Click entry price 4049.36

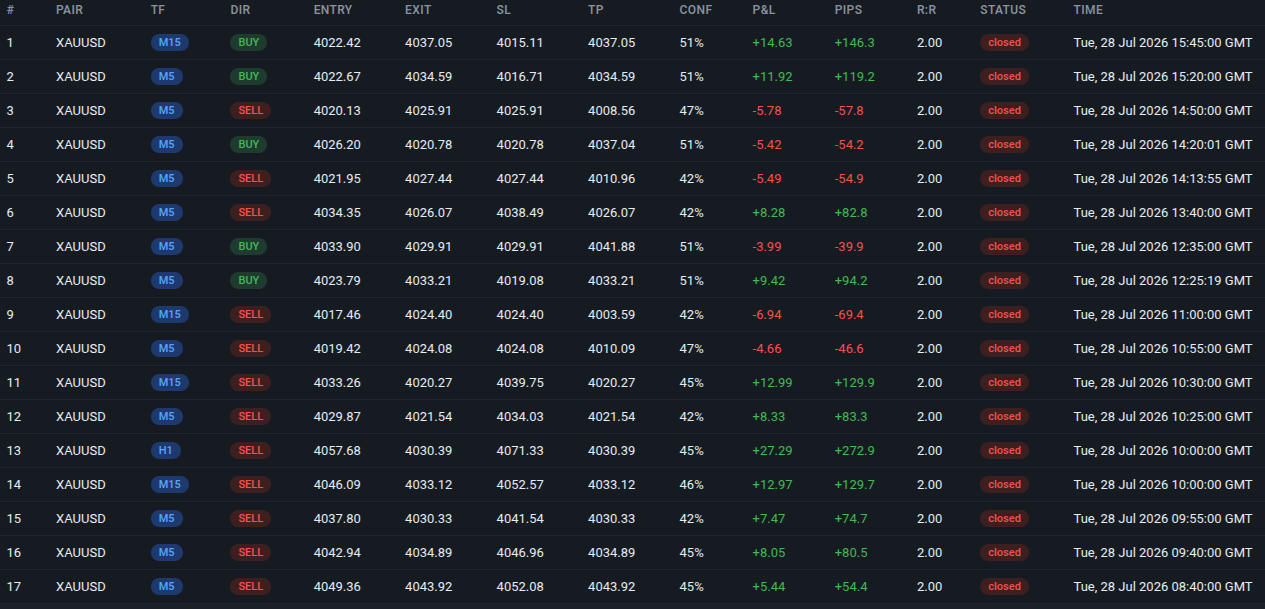pyautogui.click(x=337, y=587)
